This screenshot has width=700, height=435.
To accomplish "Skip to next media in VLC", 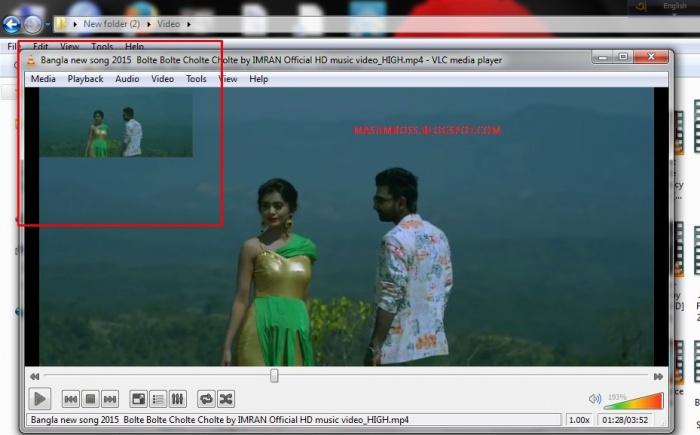I will point(110,399).
